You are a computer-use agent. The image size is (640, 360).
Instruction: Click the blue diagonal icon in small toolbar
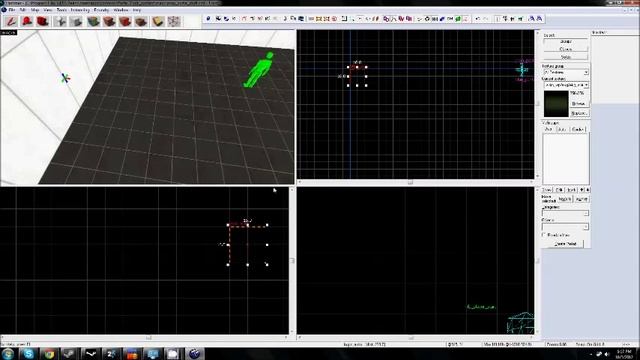pos(442,19)
